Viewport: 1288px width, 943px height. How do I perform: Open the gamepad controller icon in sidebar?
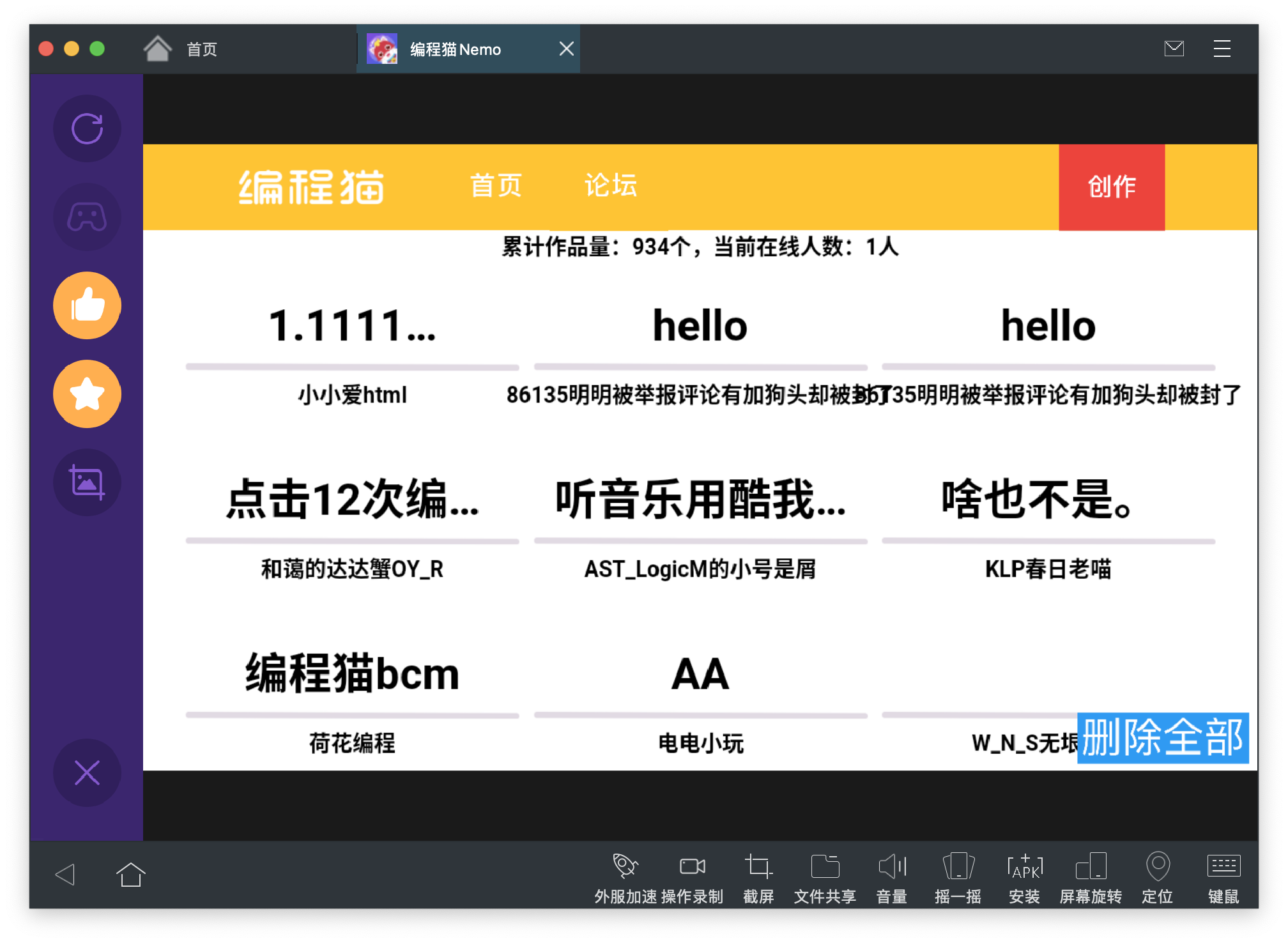(x=87, y=217)
